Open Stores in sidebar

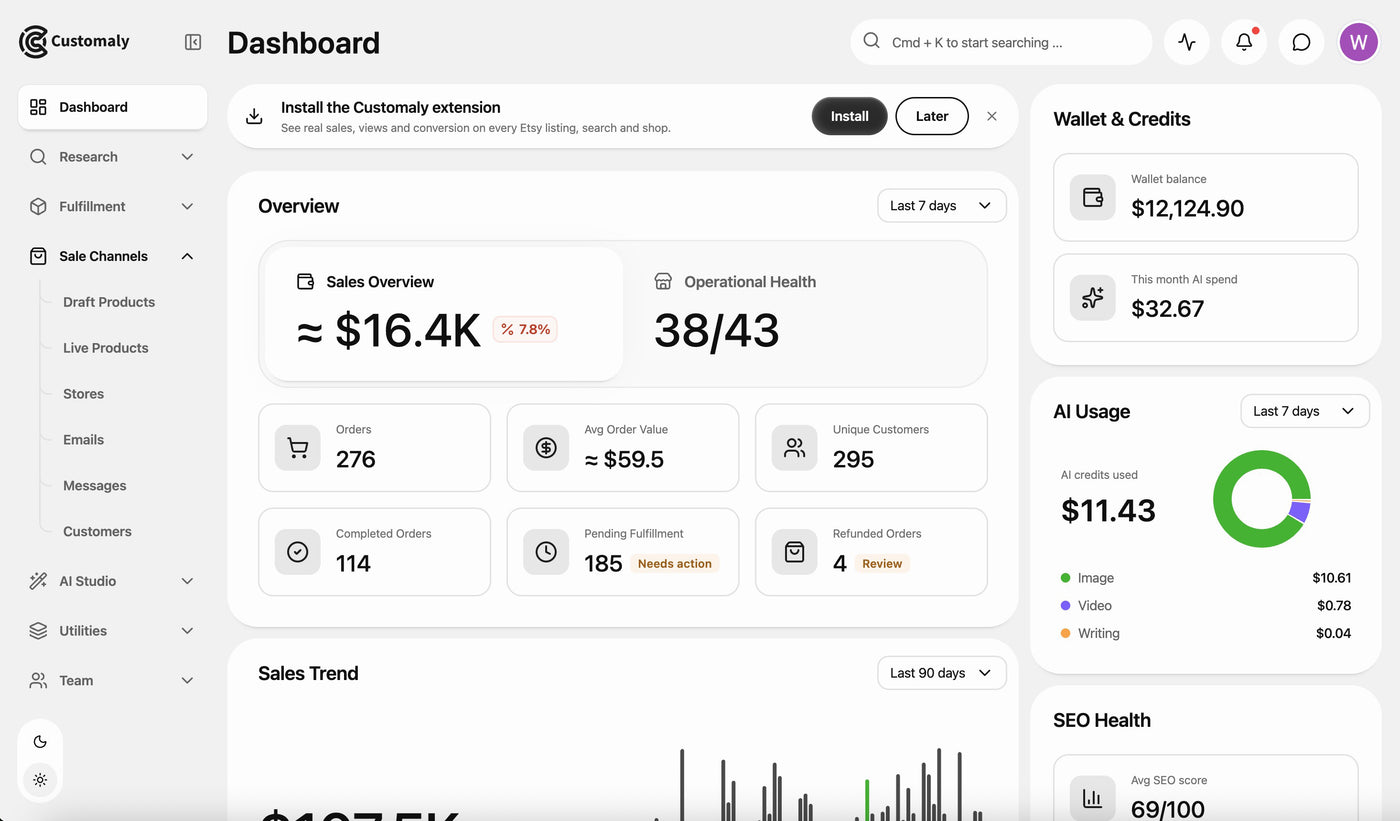coord(84,394)
